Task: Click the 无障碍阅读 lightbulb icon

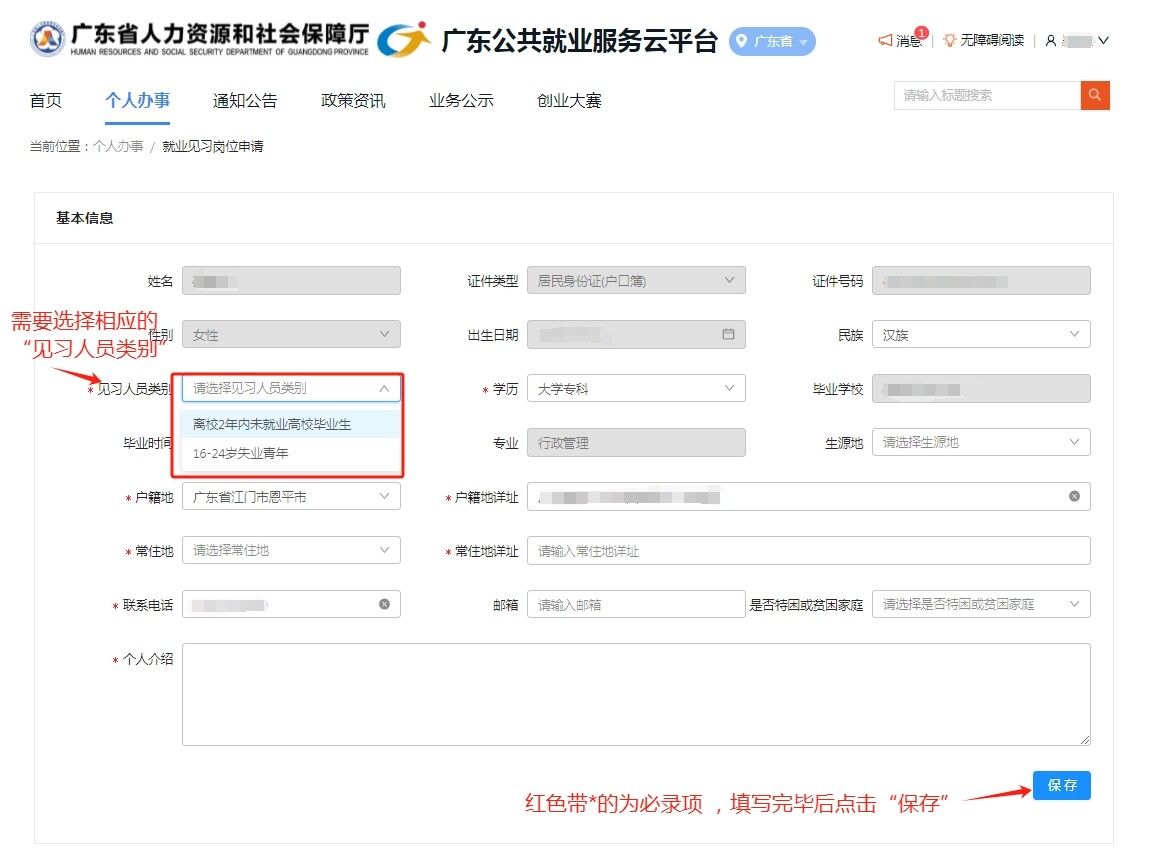Action: click(x=949, y=40)
